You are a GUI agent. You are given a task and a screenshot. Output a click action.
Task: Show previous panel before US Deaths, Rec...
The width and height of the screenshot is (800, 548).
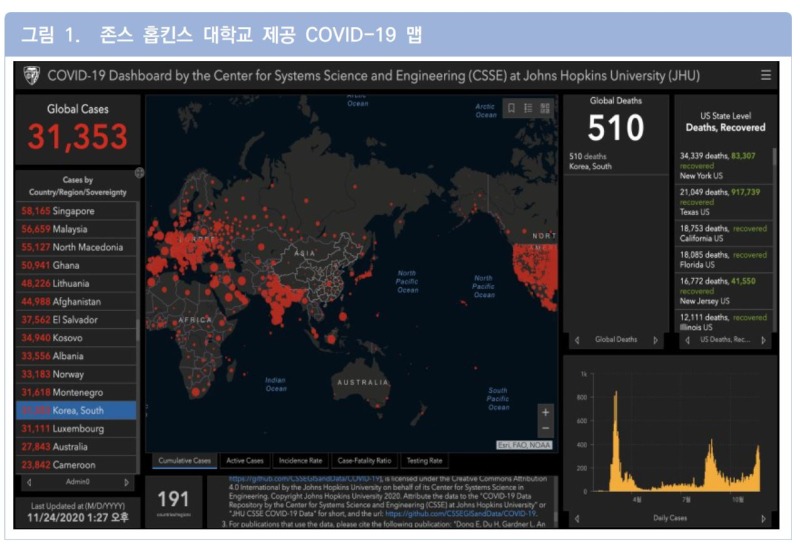pos(687,340)
